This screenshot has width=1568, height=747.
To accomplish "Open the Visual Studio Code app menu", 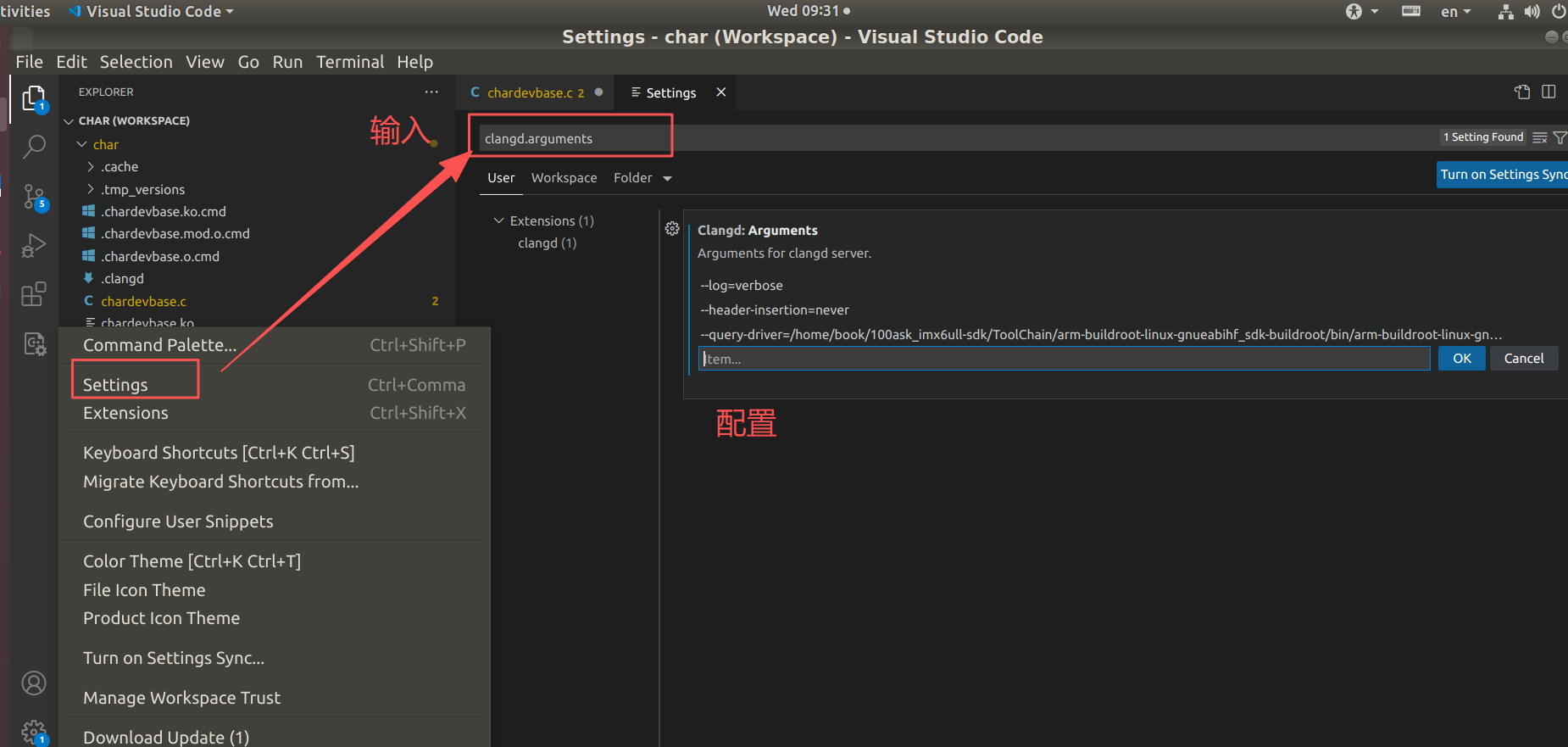I will coord(151,11).
